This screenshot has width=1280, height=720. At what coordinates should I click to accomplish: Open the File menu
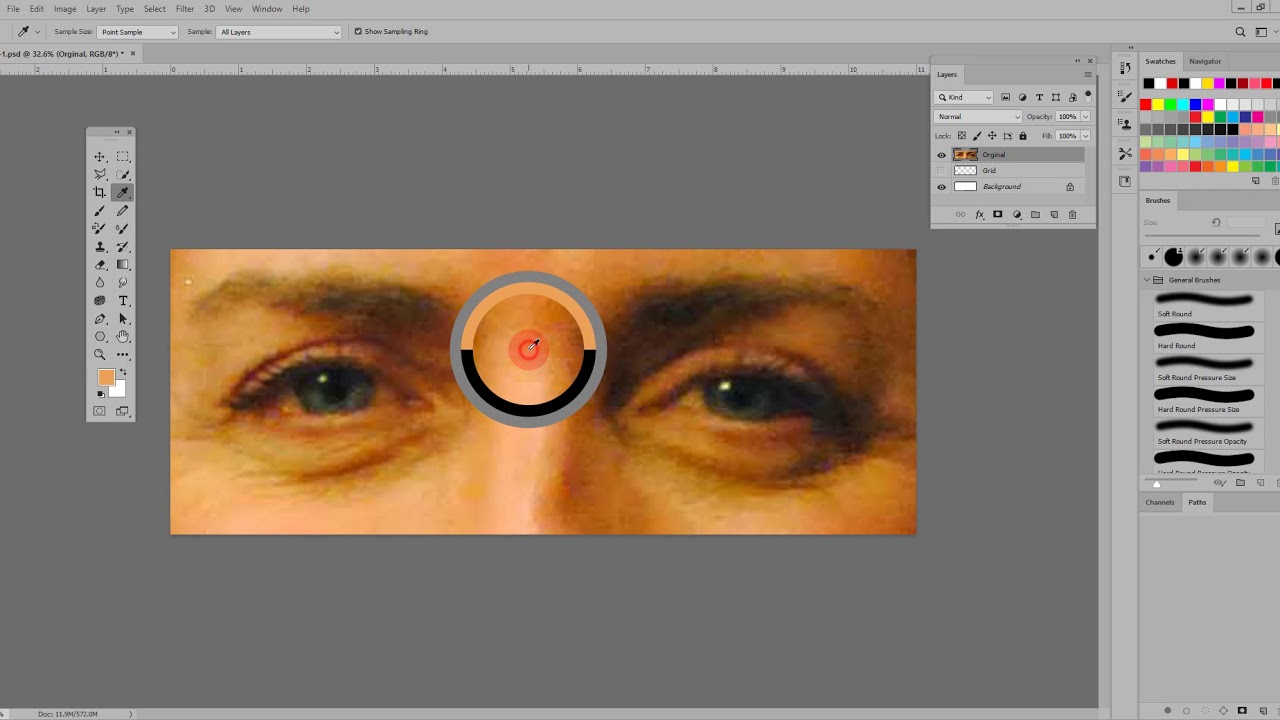[13, 9]
